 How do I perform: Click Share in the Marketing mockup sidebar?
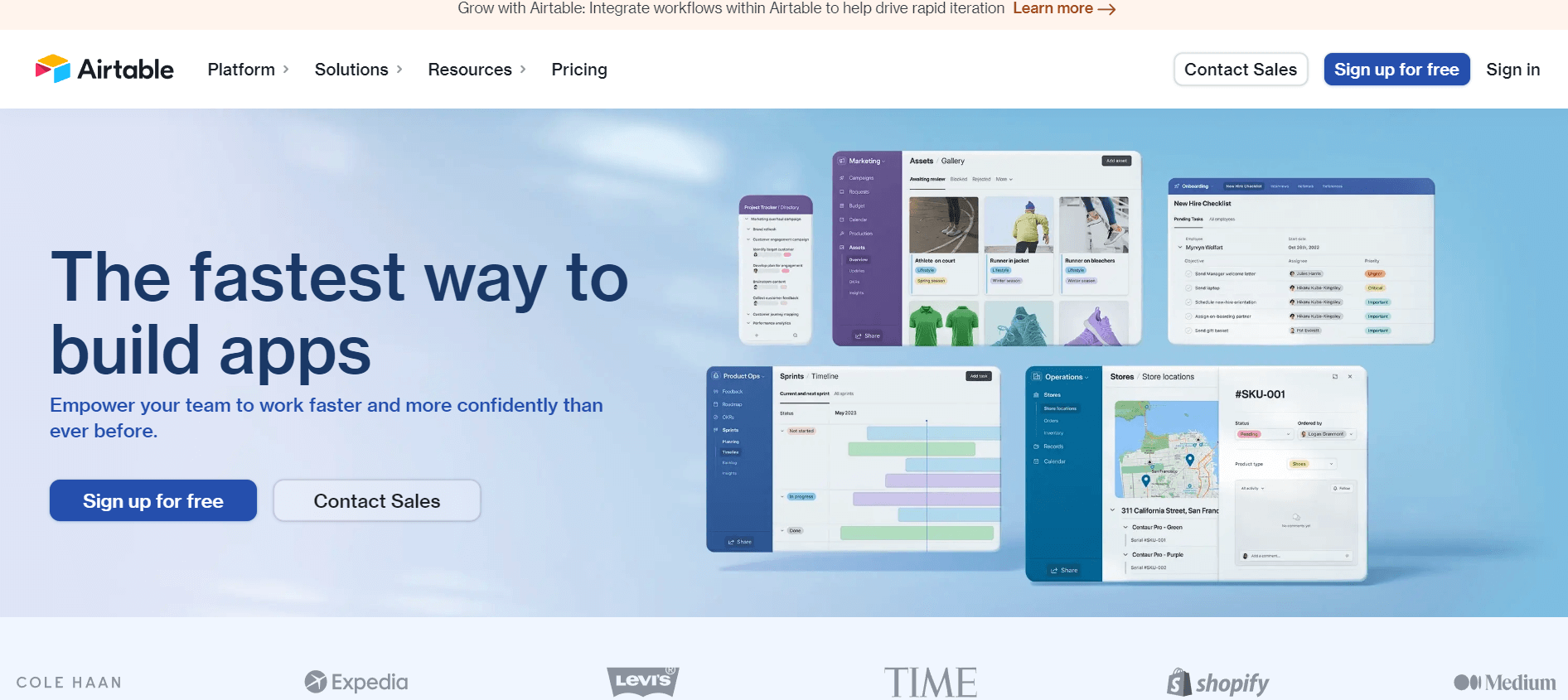[868, 336]
